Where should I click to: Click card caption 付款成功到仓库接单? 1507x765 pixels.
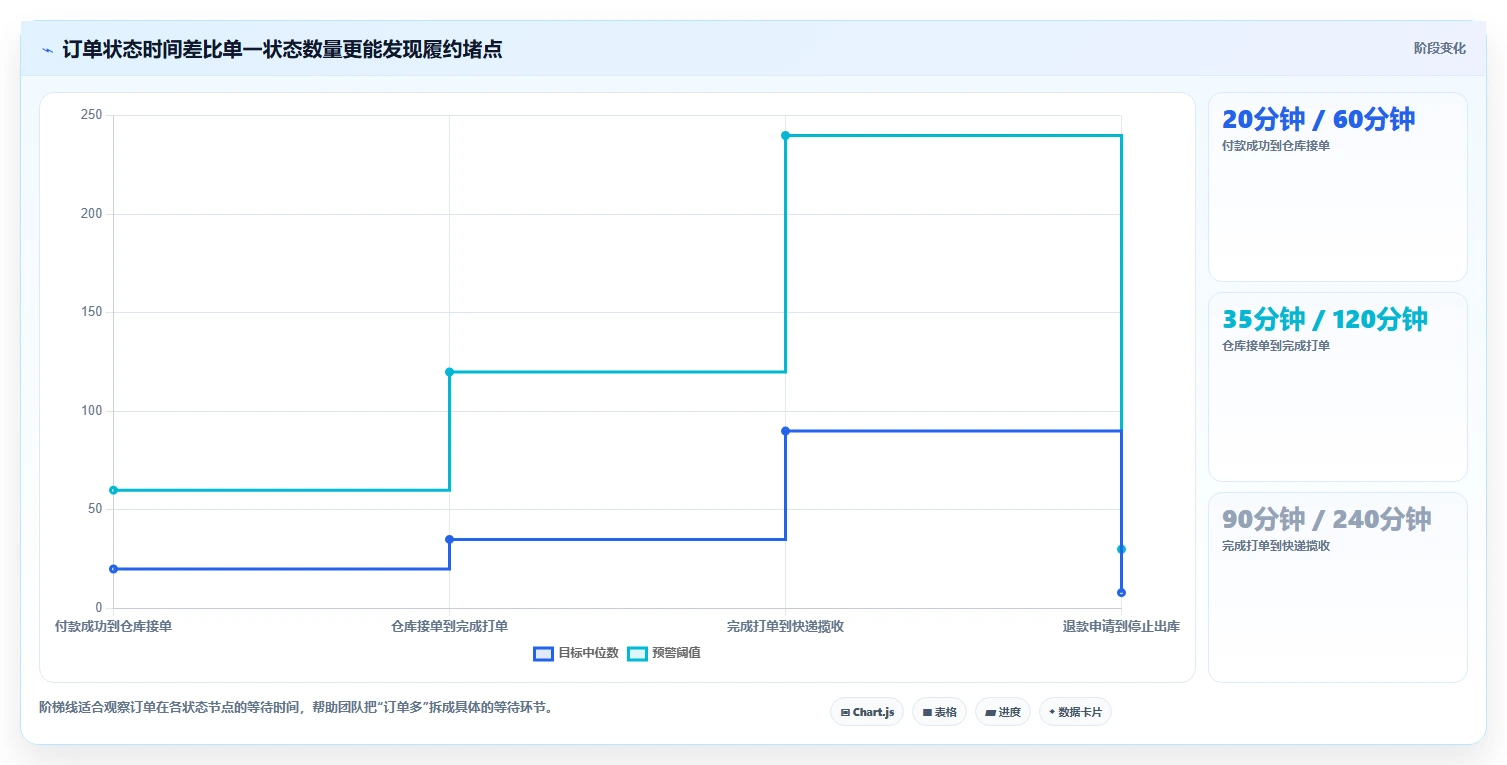coord(1276,146)
